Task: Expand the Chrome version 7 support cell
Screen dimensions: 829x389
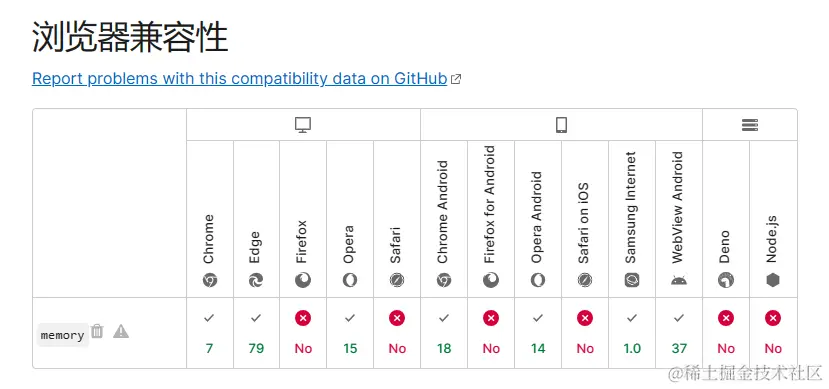Action: click(210, 333)
